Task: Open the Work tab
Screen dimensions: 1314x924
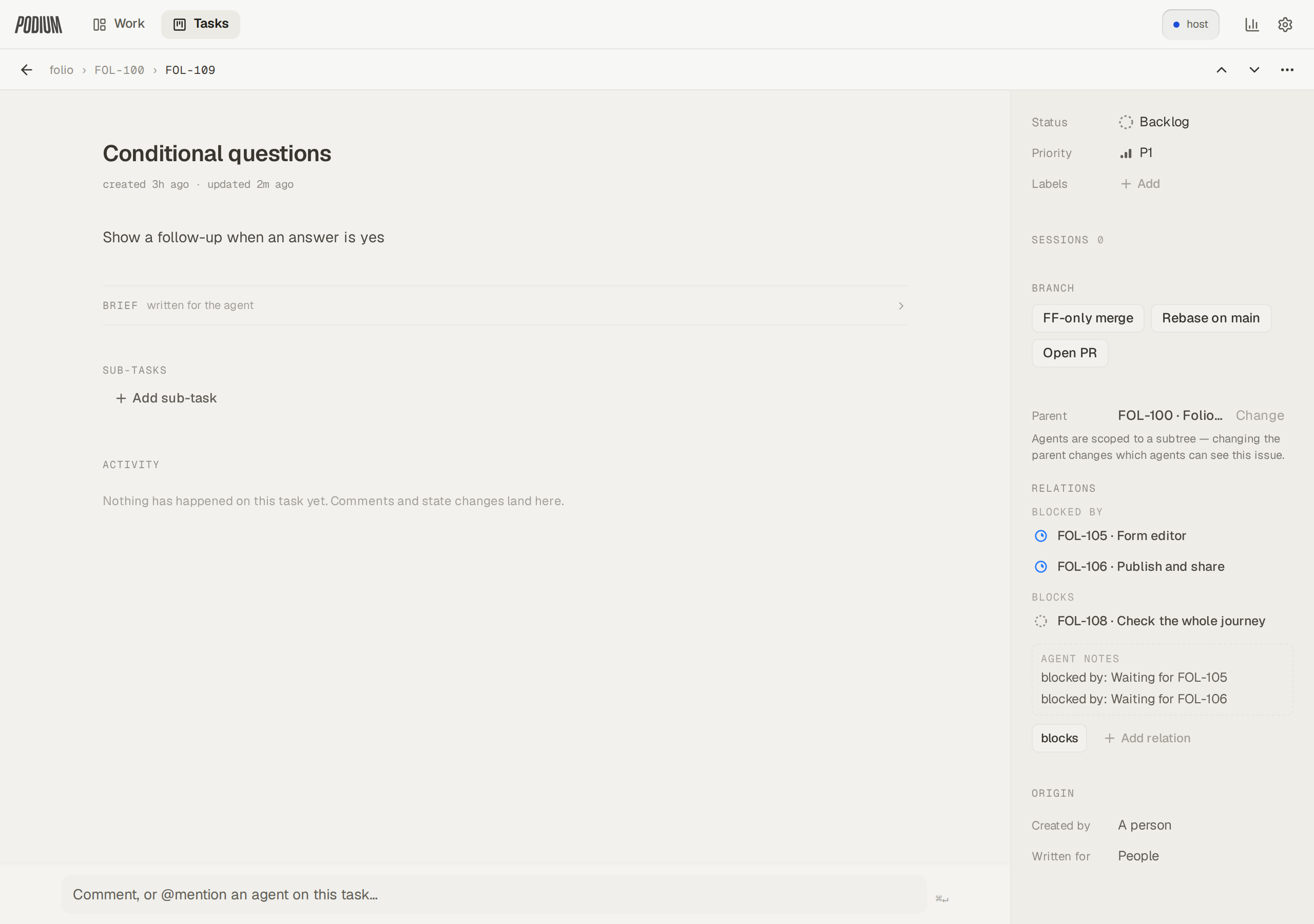Action: click(119, 24)
